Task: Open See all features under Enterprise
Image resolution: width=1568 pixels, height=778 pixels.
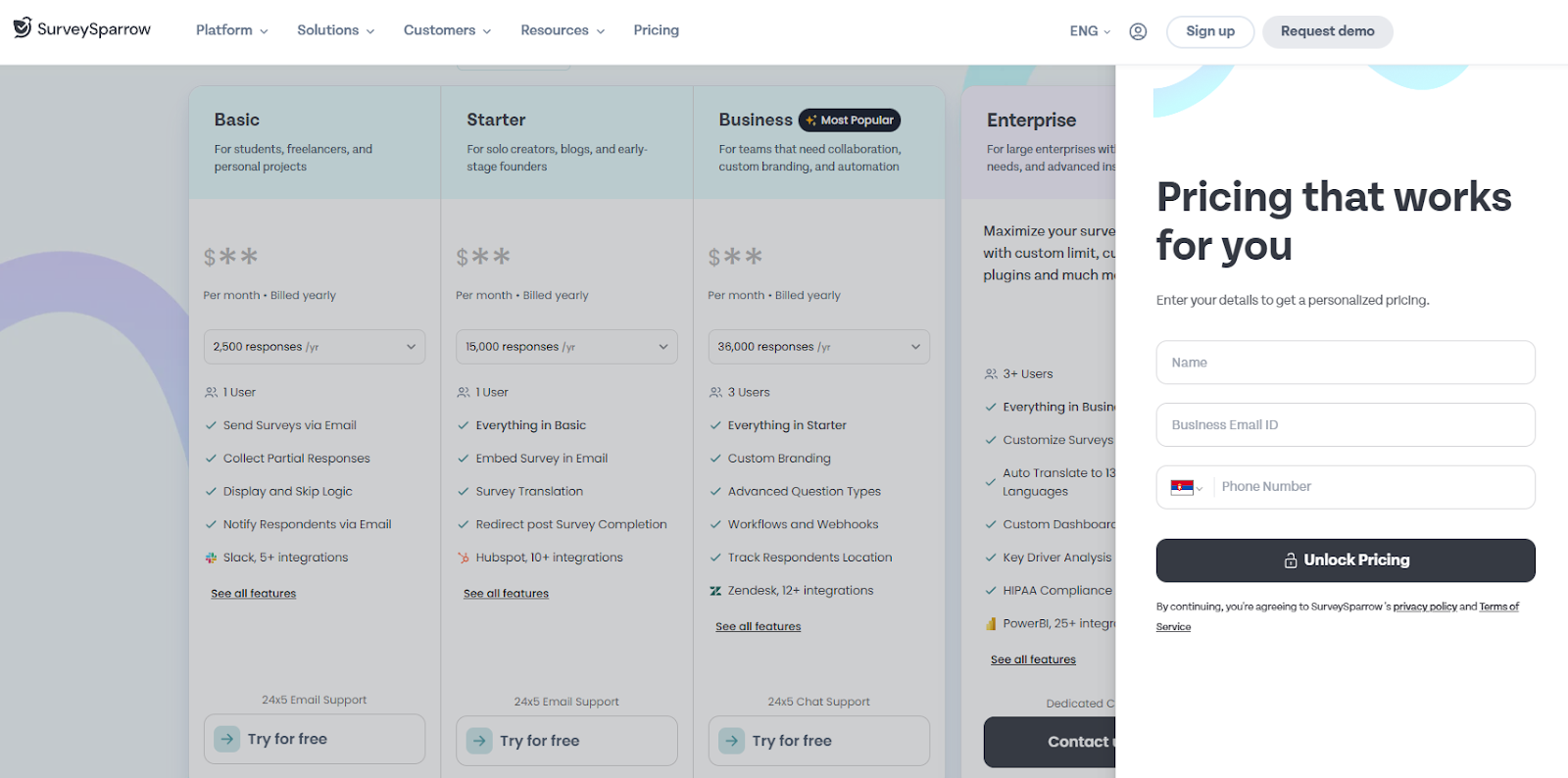Action: point(1033,660)
